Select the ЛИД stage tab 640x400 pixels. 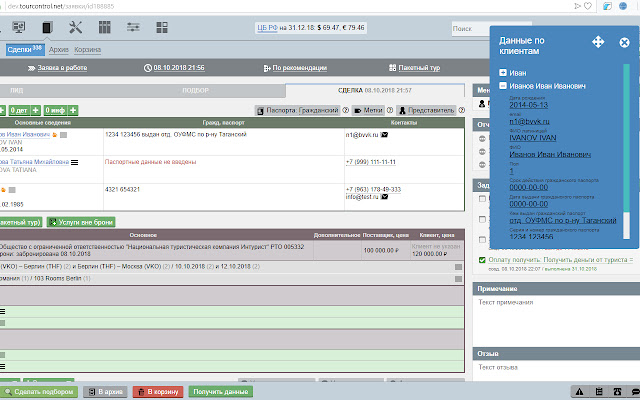17,91
